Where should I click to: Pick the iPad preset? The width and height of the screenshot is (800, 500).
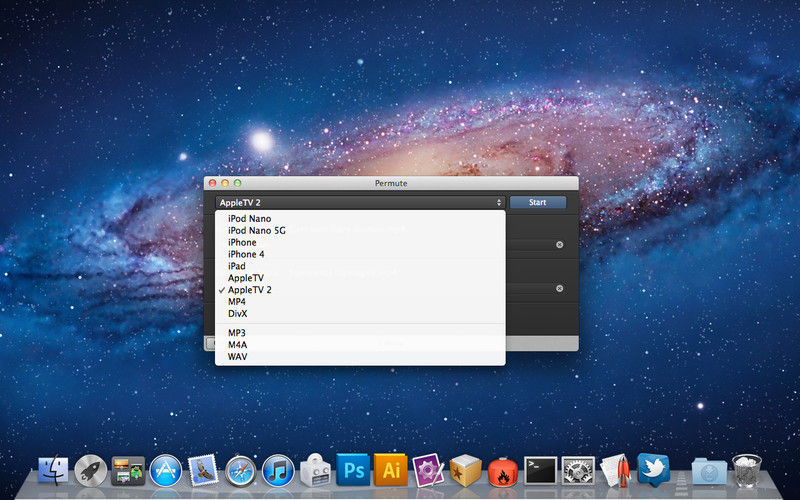point(360,266)
